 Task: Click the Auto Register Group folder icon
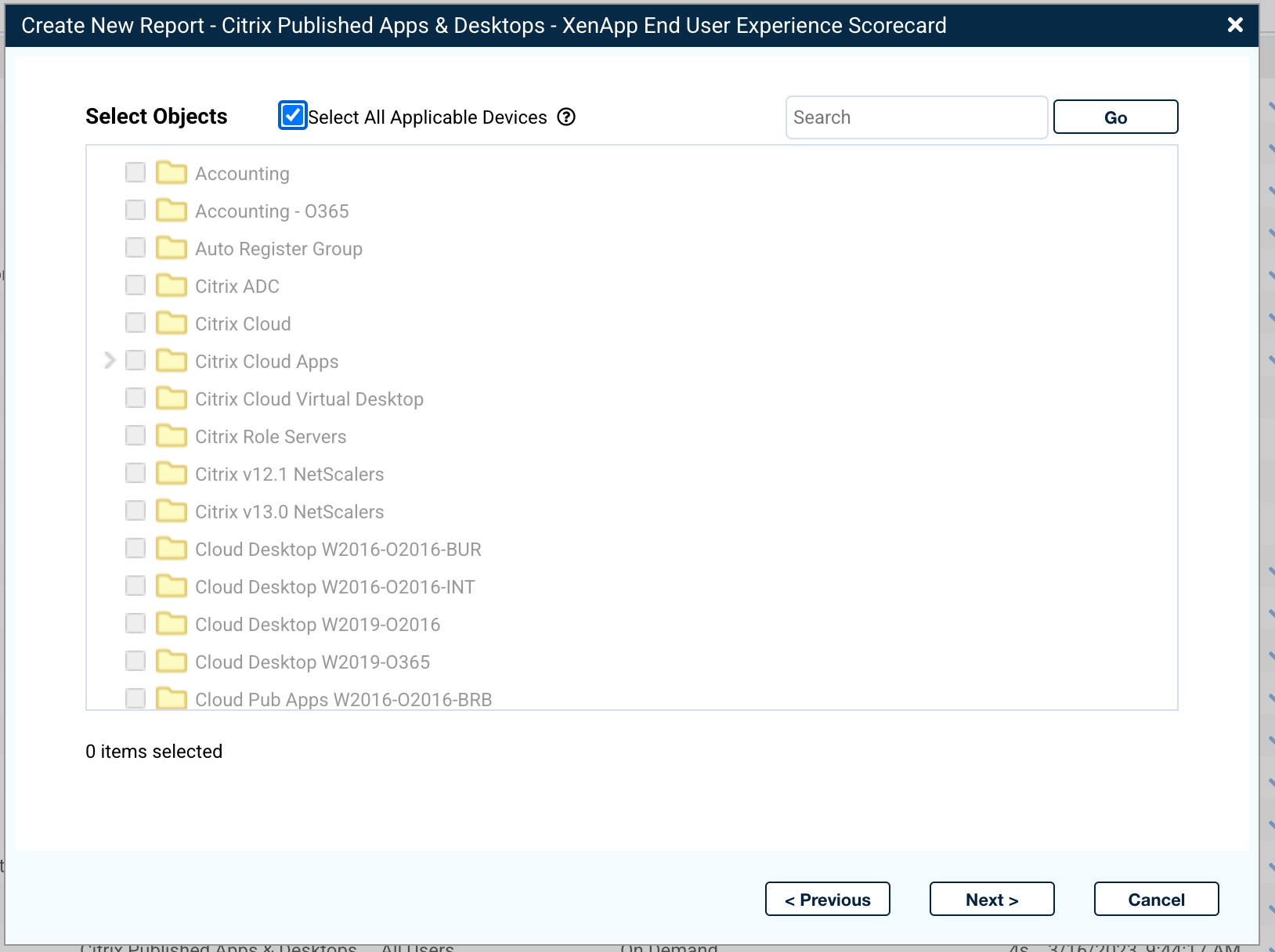pos(171,247)
